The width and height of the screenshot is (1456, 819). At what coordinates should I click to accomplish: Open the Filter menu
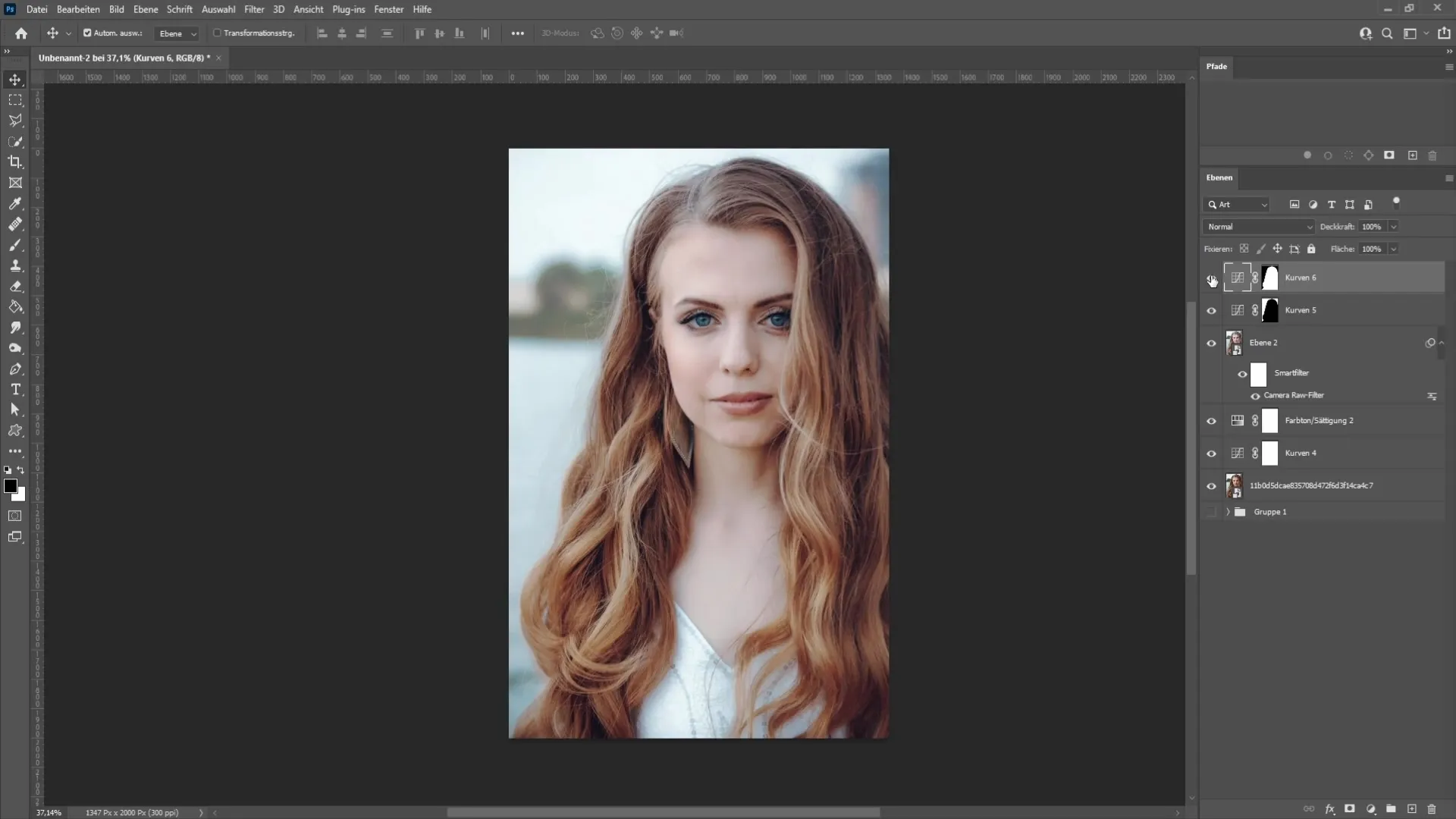pos(253,9)
